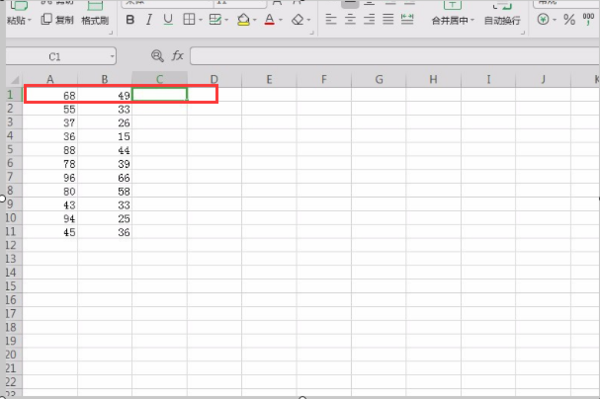Open font group dialog launcher

click(312, 33)
